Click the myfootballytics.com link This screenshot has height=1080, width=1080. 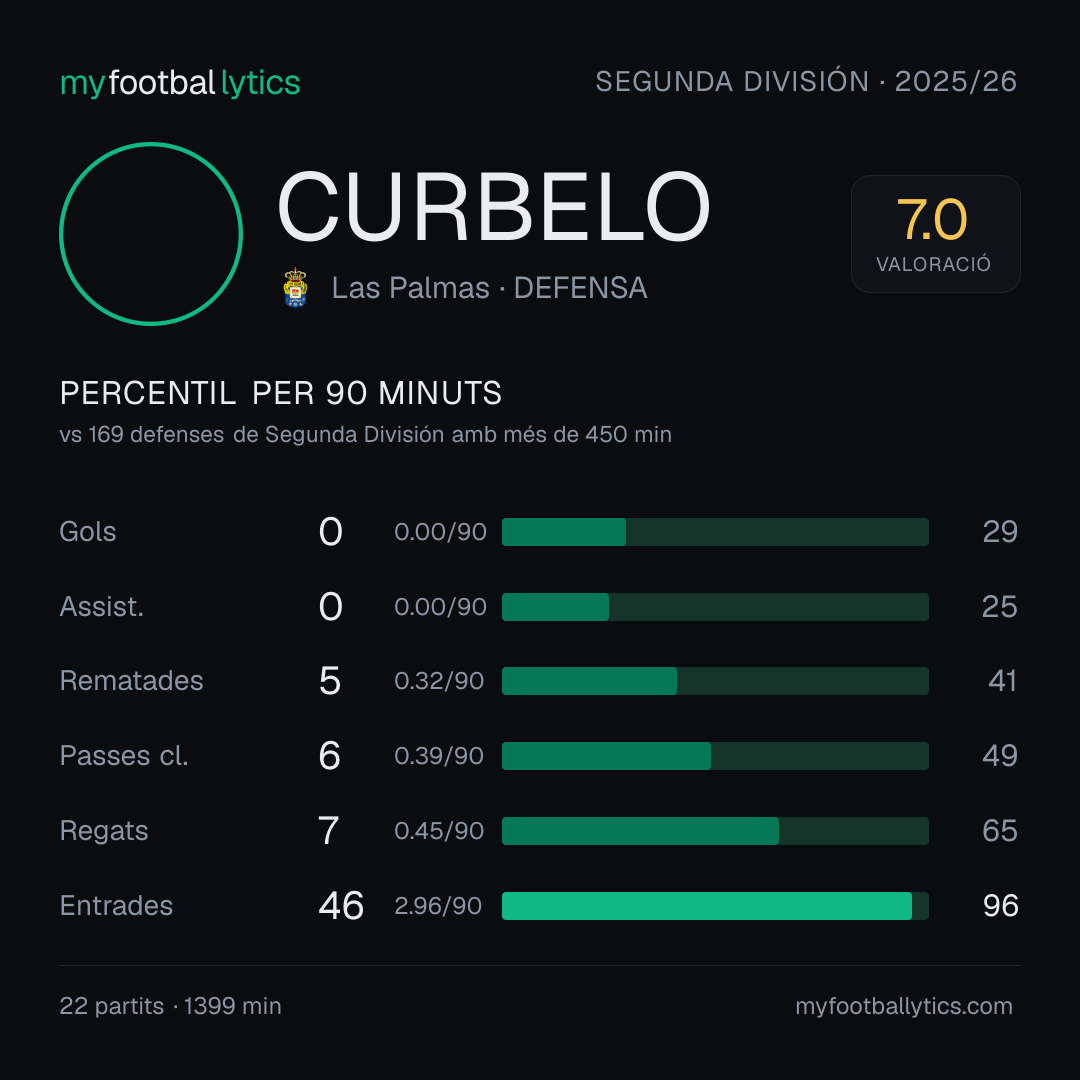(904, 1006)
